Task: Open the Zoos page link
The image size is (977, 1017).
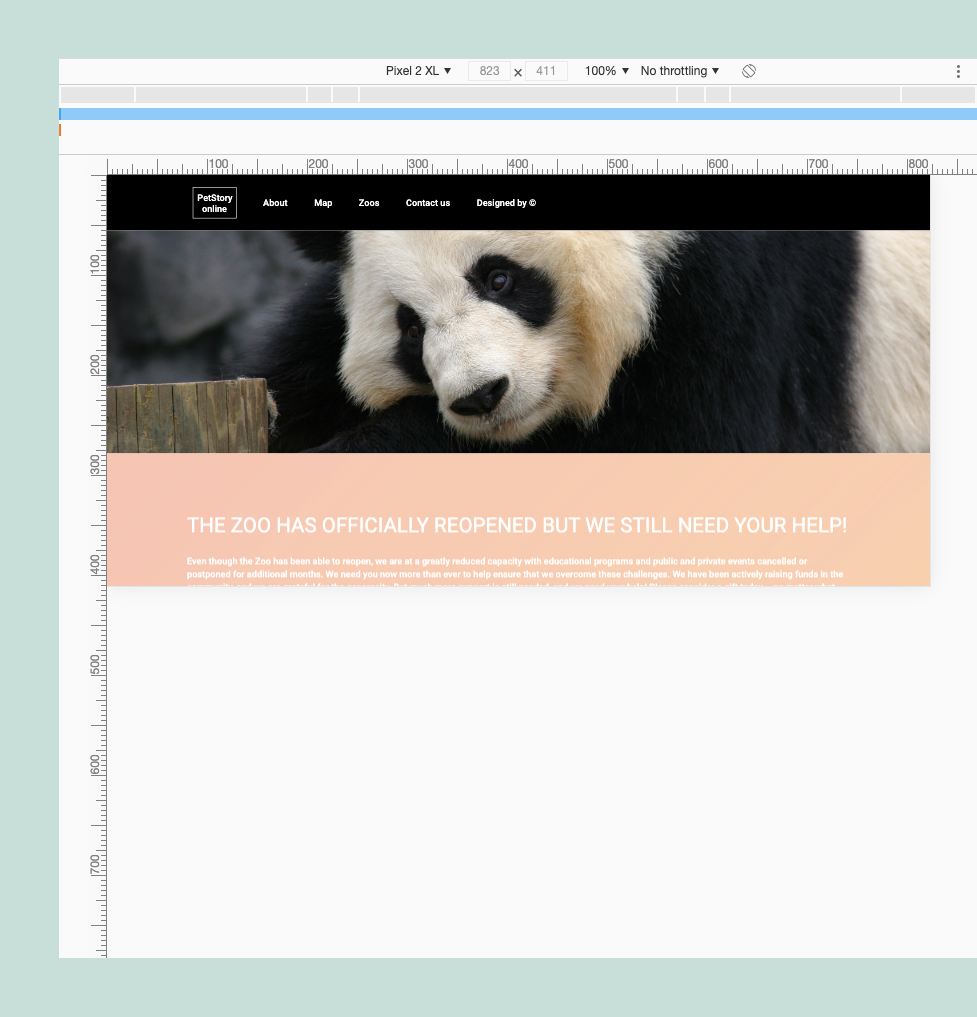Action: (x=368, y=203)
